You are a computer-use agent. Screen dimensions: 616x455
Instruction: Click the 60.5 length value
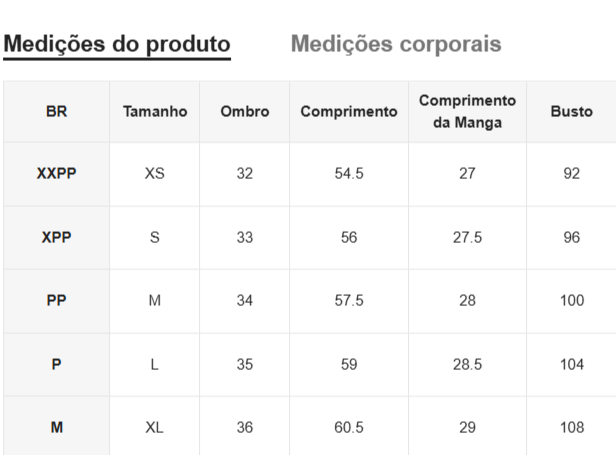349,427
